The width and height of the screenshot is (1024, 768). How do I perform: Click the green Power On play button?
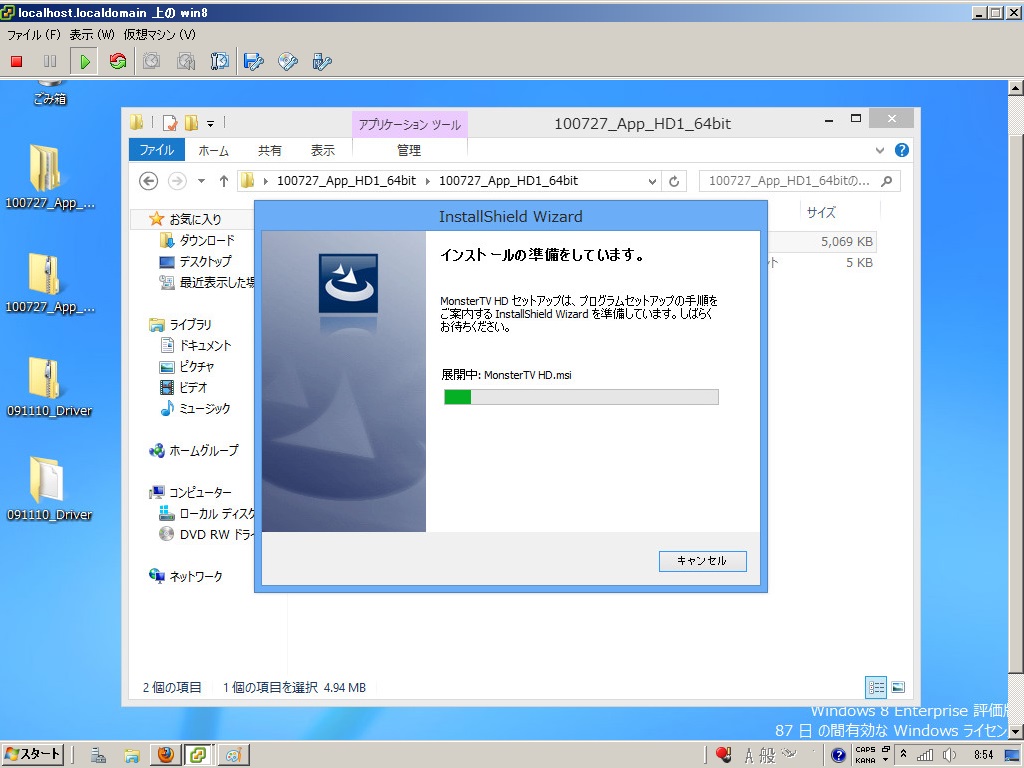[84, 61]
